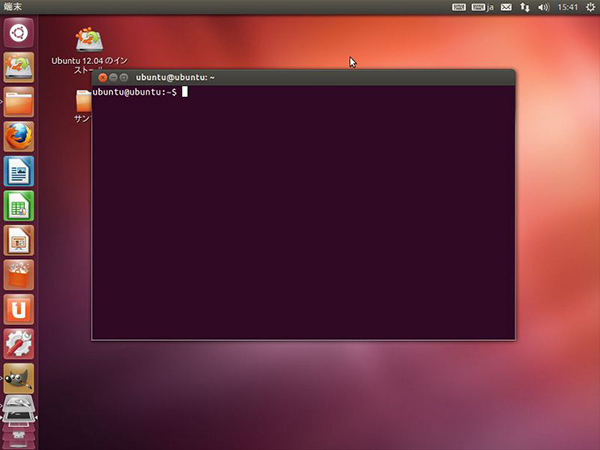Open the clock showing 15:41
The width and height of the screenshot is (600, 450).
(x=567, y=7)
